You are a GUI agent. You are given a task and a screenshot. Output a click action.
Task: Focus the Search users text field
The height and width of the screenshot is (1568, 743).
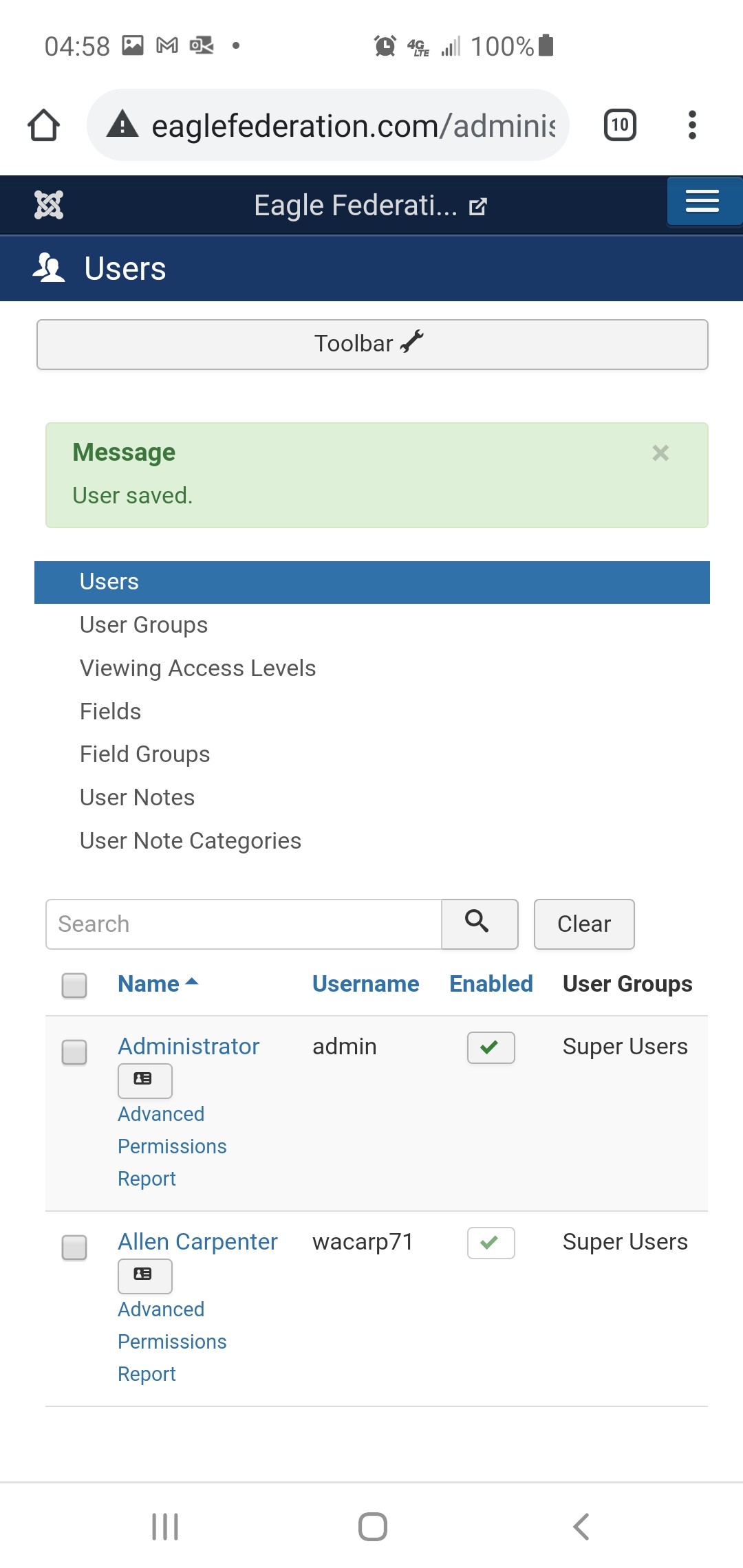point(244,924)
